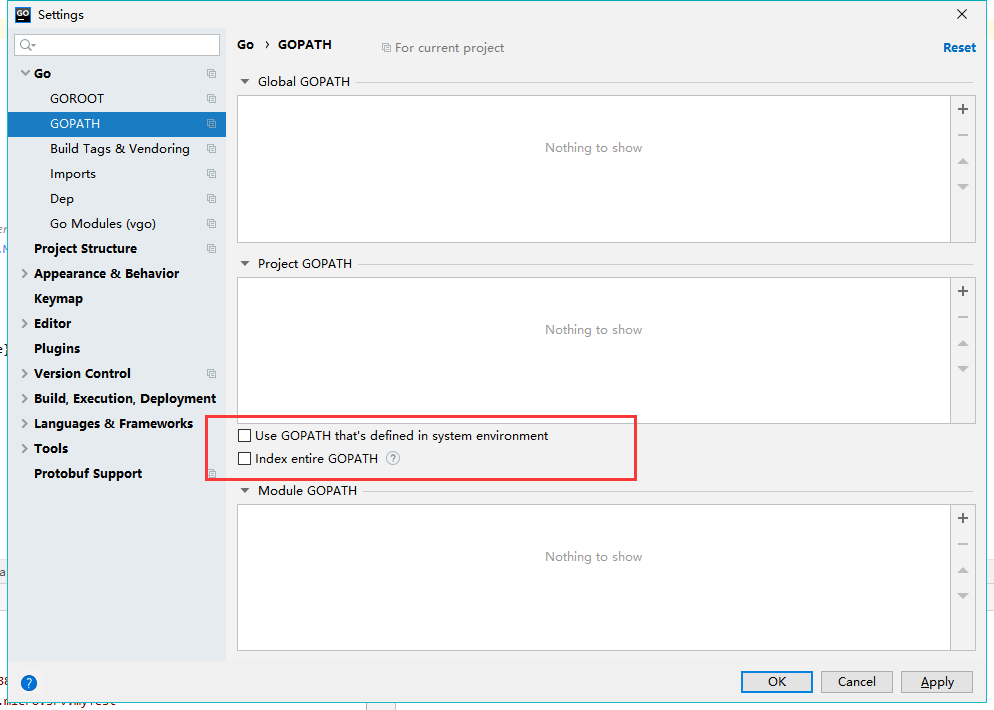Collapse the Module GOPATH section
The width and height of the screenshot is (994, 710).
coord(245,491)
